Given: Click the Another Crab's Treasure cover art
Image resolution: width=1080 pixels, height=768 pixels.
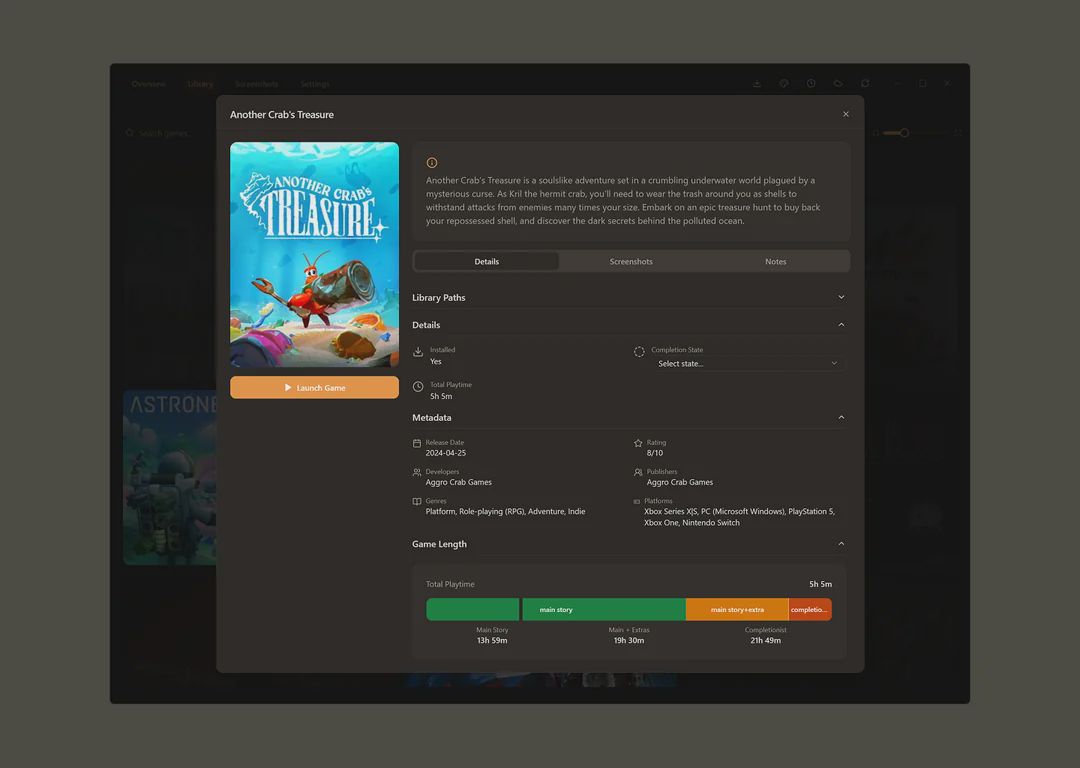Looking at the screenshot, I should pyautogui.click(x=314, y=254).
